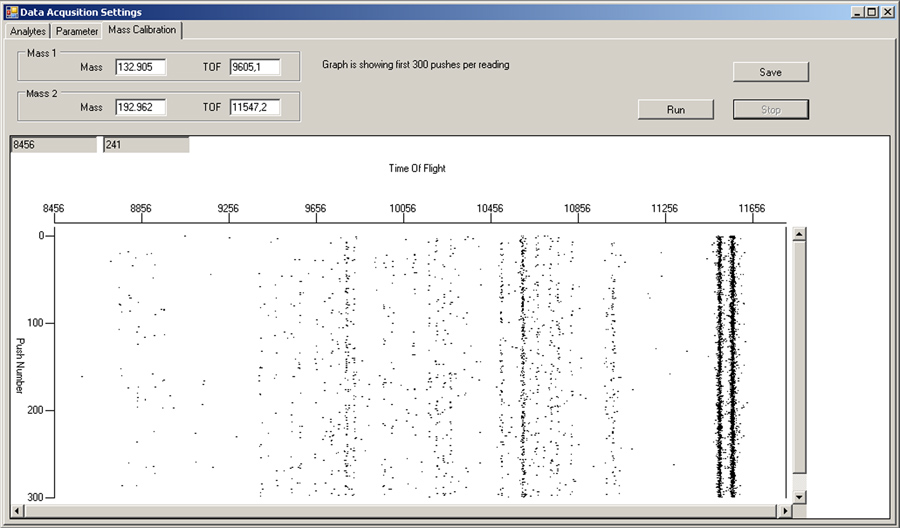Click the Mass 2 Mass field showing 192.962
Image resolution: width=900 pixels, height=528 pixels.
point(139,106)
